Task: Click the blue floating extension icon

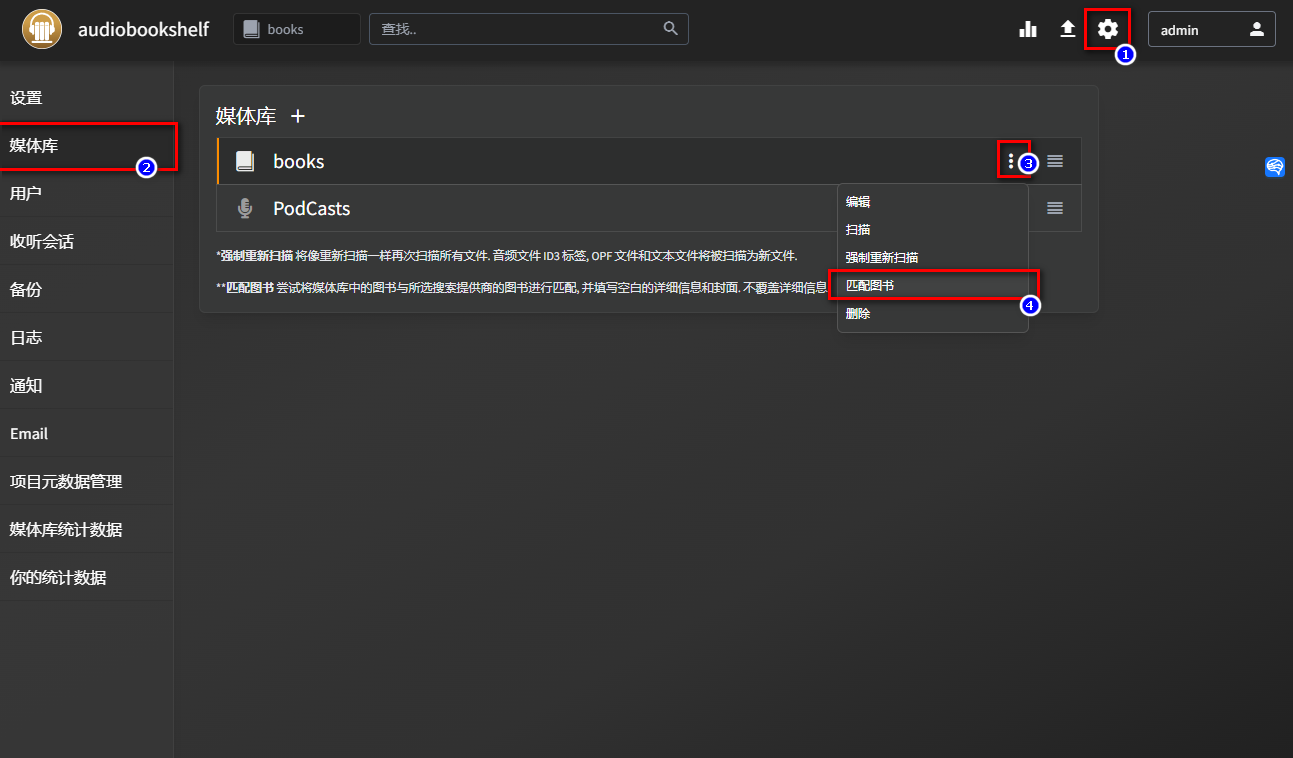Action: [x=1274, y=167]
